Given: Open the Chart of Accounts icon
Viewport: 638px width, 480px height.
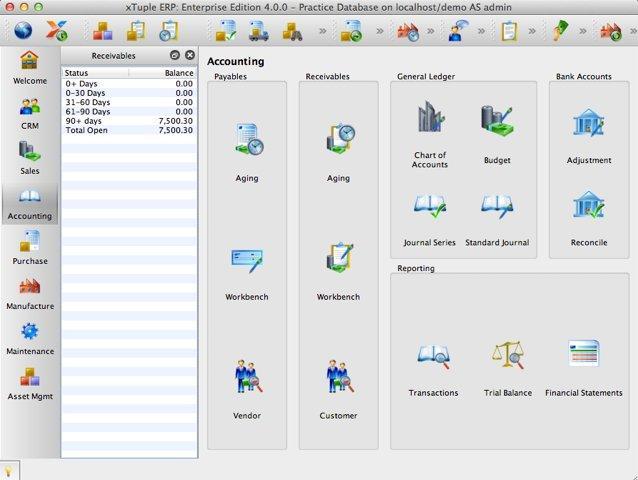Looking at the screenshot, I should [x=430, y=133].
